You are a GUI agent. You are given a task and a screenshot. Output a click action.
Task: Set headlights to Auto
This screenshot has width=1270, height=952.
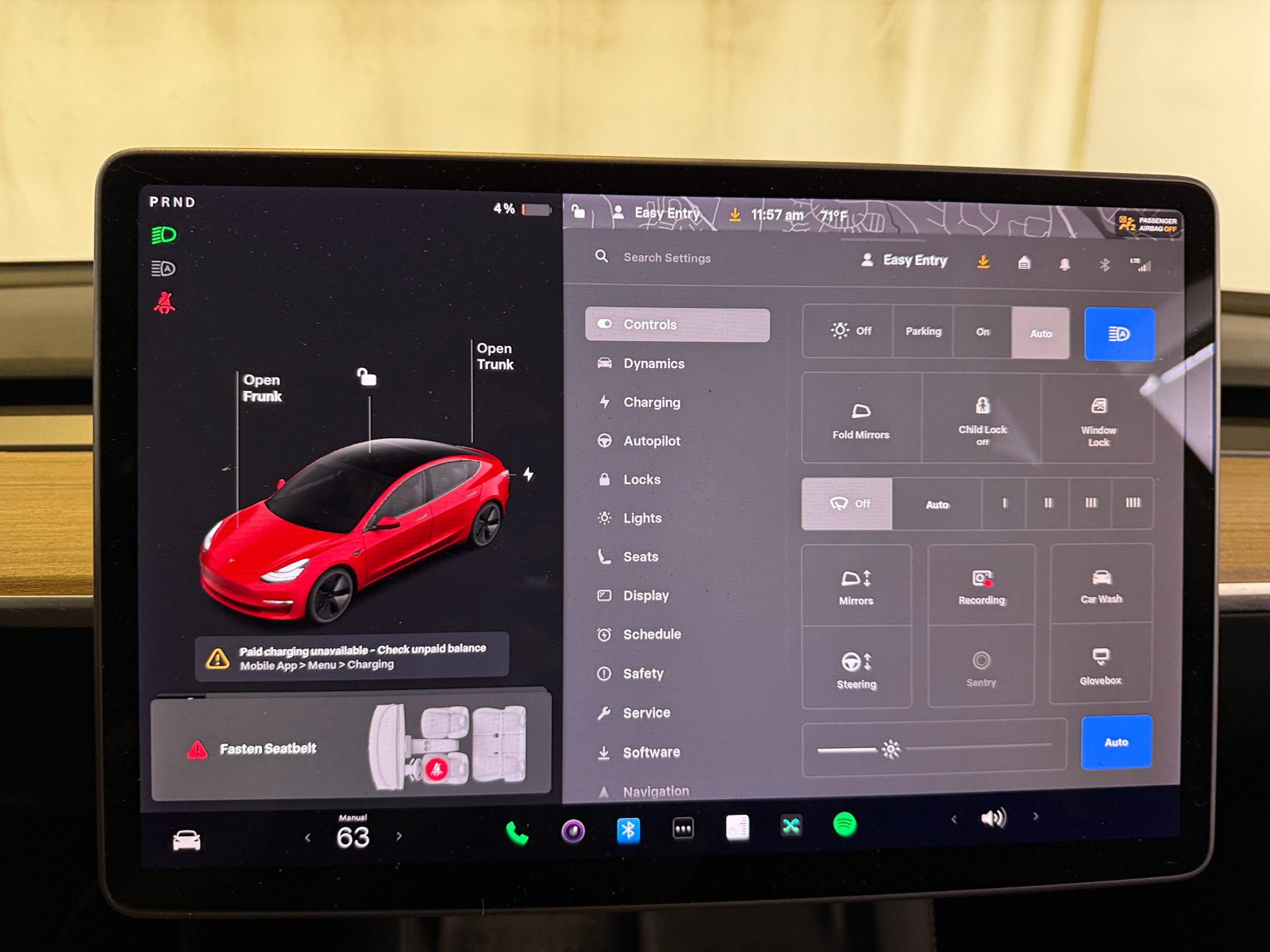pos(1041,333)
